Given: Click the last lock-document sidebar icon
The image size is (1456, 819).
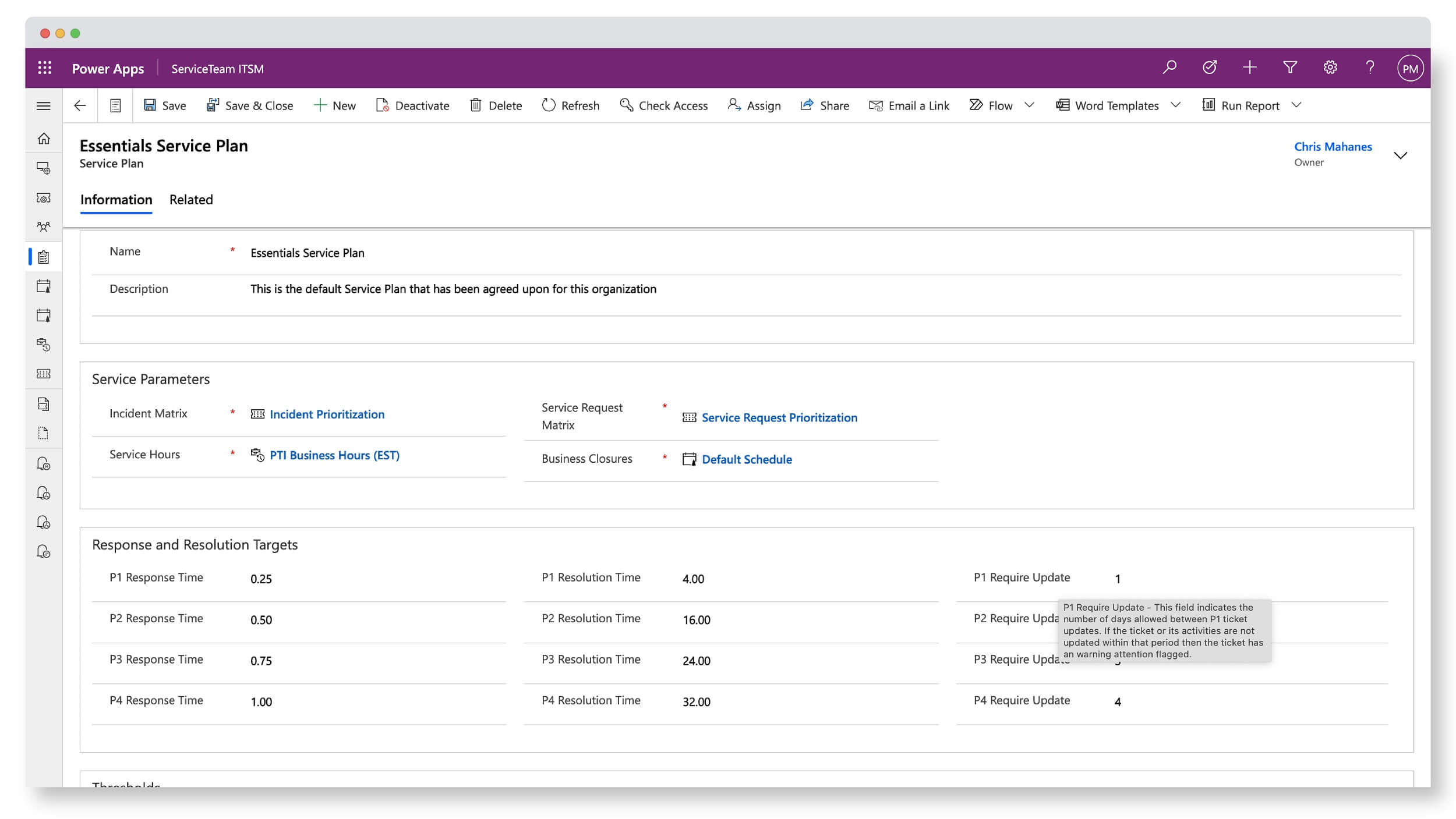Looking at the screenshot, I should [44, 552].
